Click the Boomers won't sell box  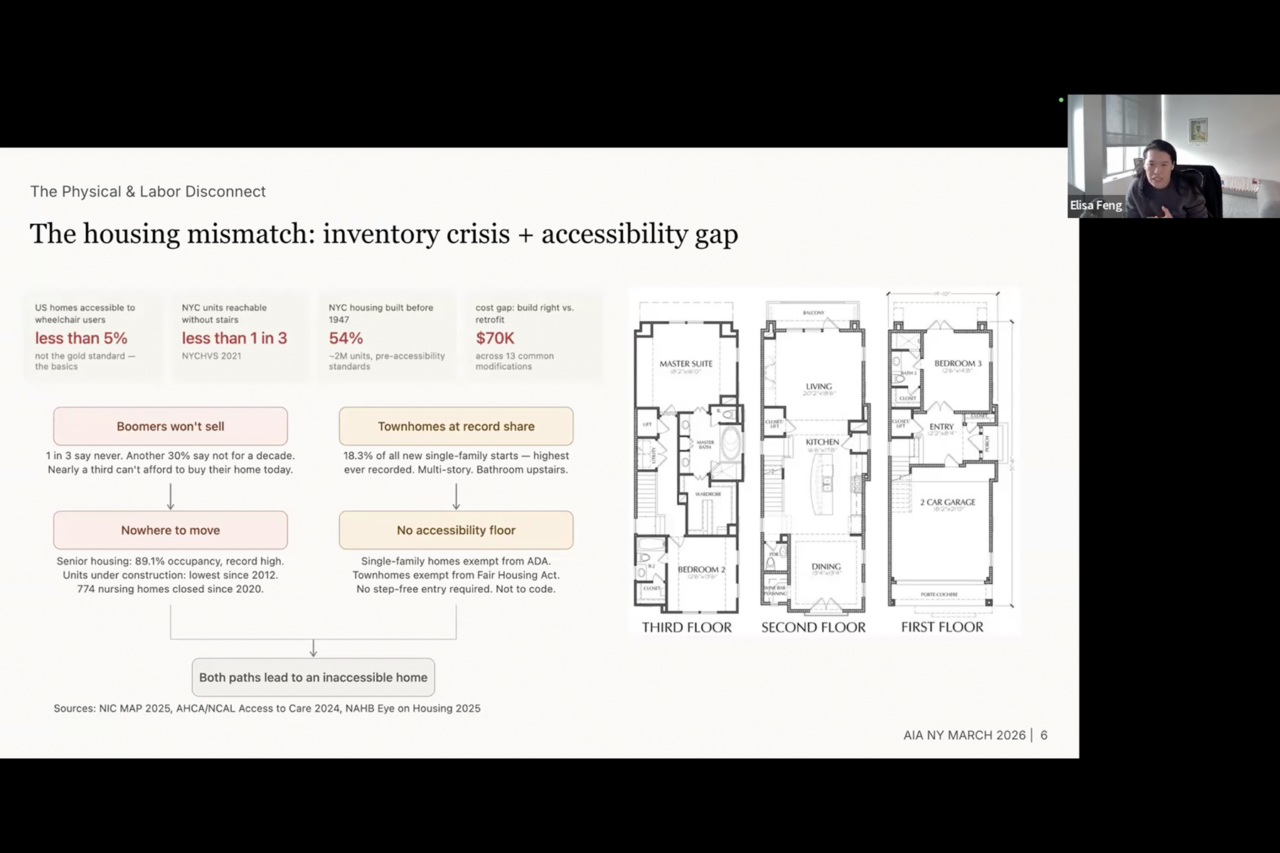(170, 426)
